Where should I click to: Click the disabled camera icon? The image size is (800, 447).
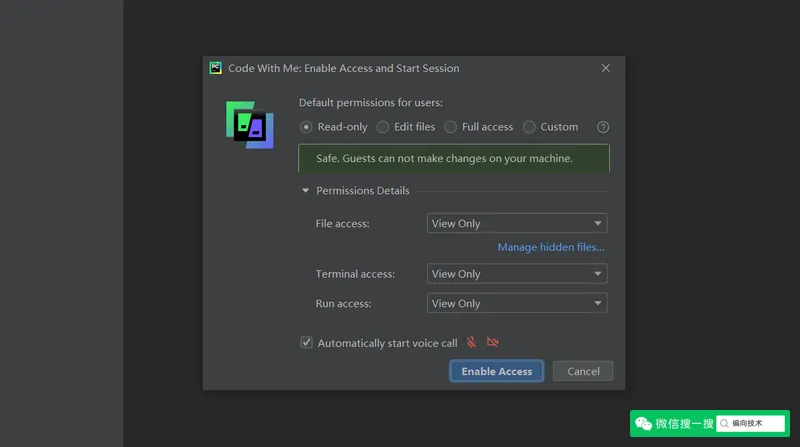[492, 342]
